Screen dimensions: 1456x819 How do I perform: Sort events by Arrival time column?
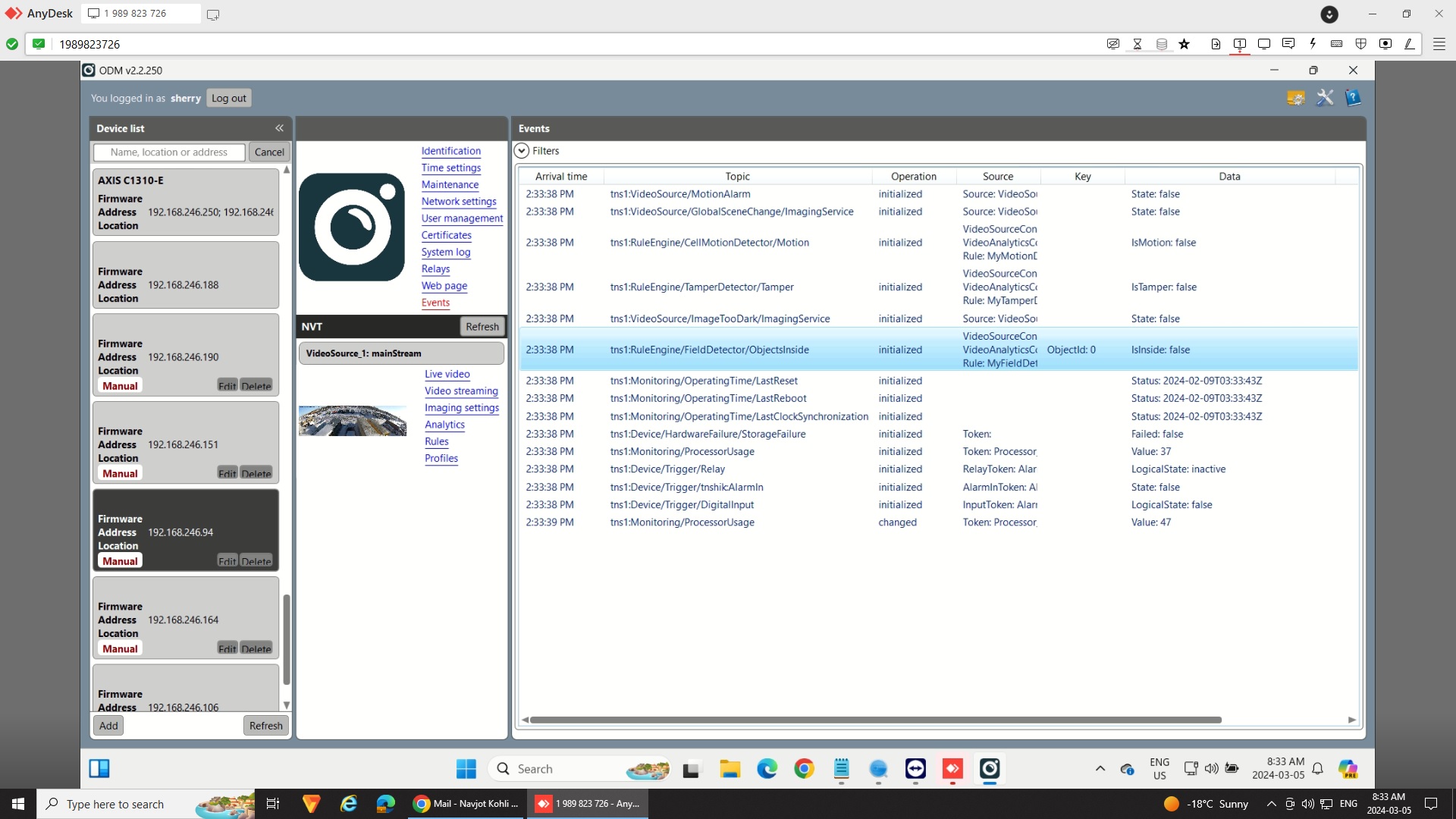(x=561, y=176)
